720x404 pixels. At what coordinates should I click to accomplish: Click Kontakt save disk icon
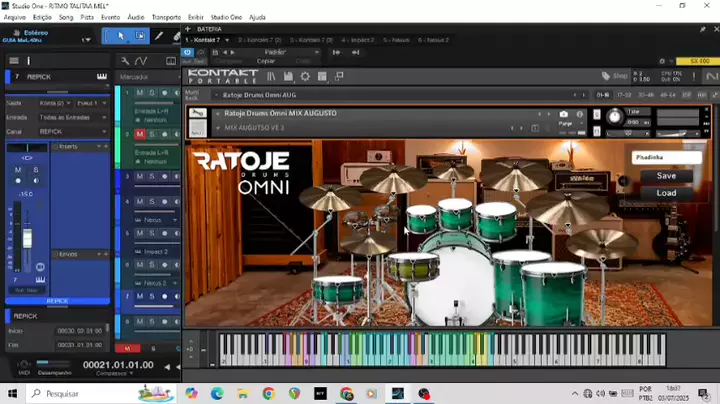(x=288, y=76)
